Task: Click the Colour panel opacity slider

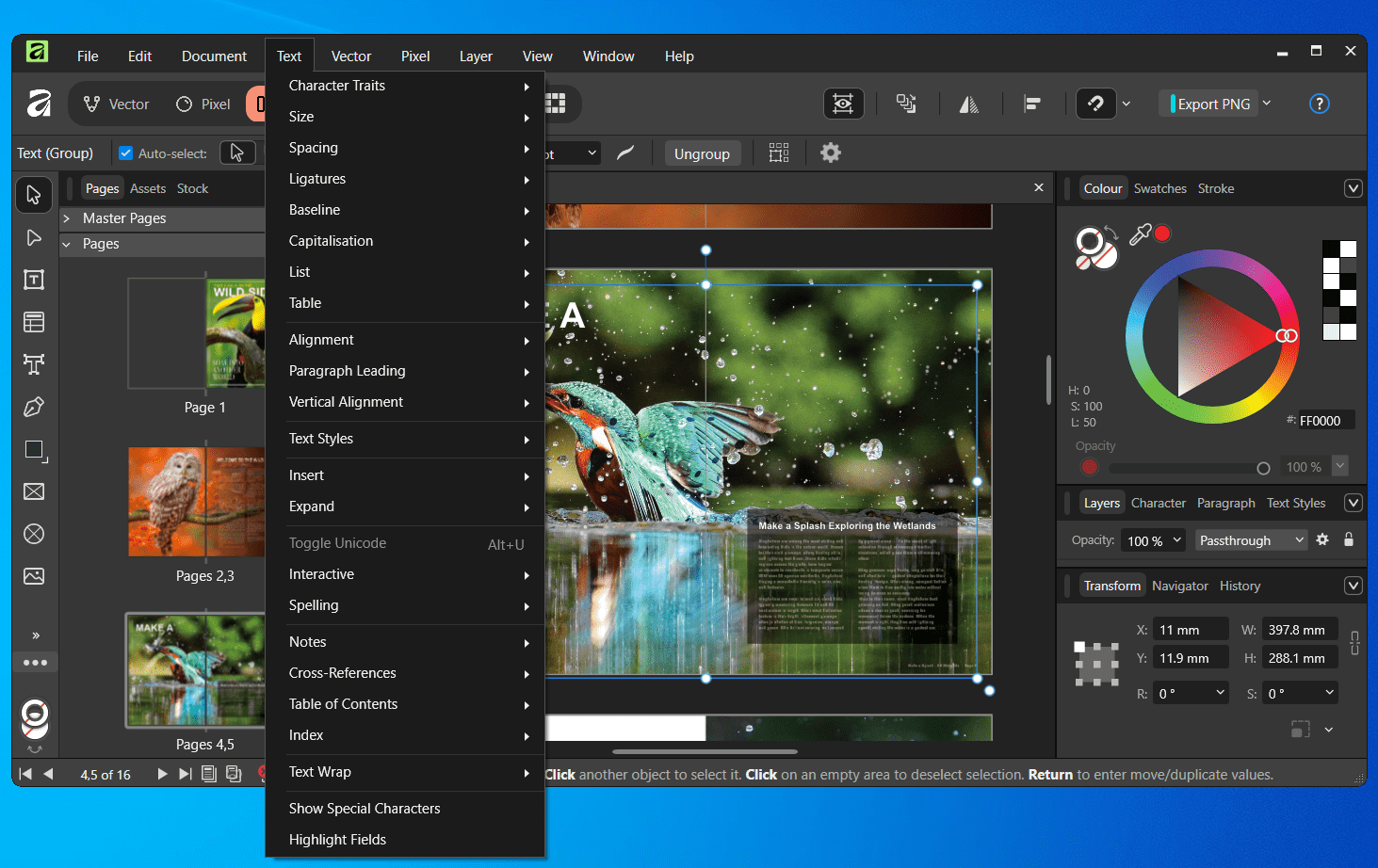Action: point(1189,468)
